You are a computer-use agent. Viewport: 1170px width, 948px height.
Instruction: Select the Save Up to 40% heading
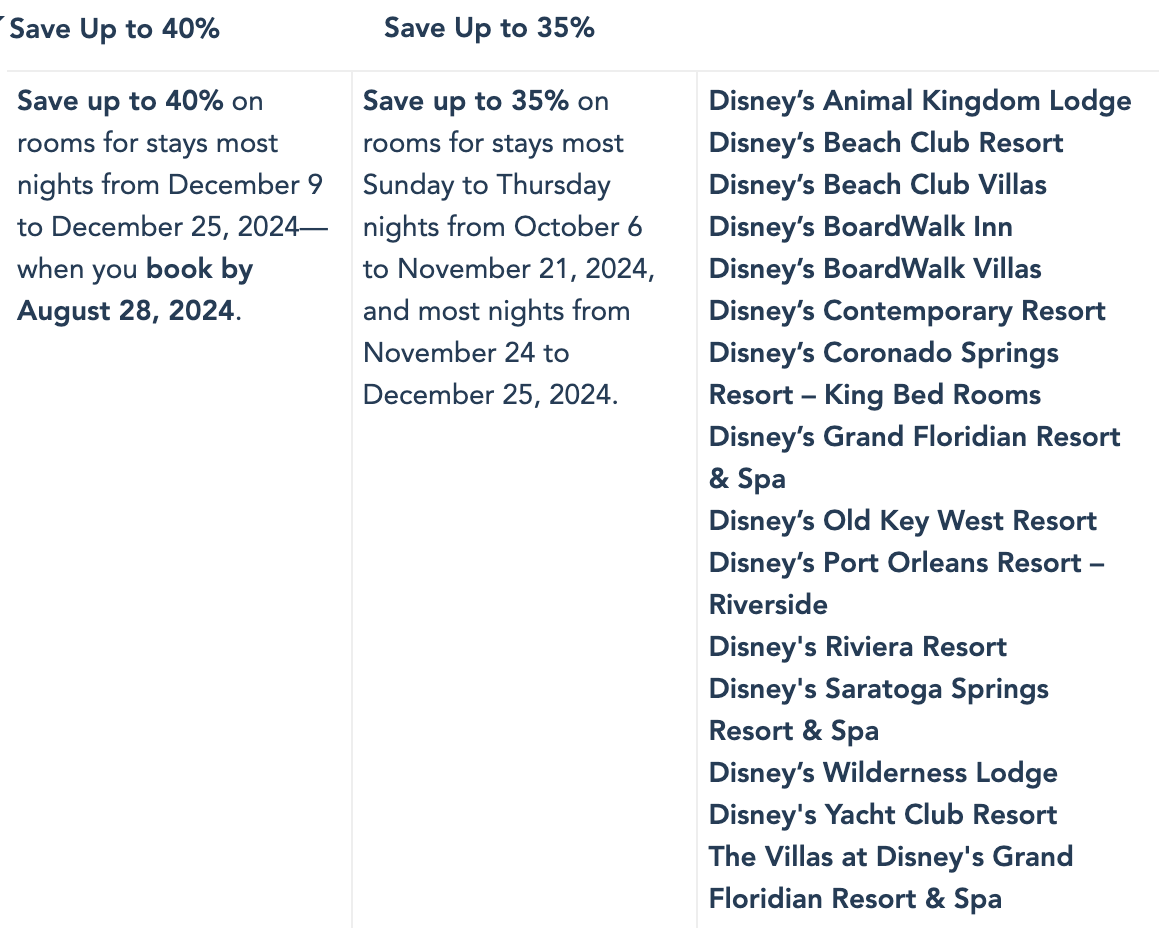(115, 29)
